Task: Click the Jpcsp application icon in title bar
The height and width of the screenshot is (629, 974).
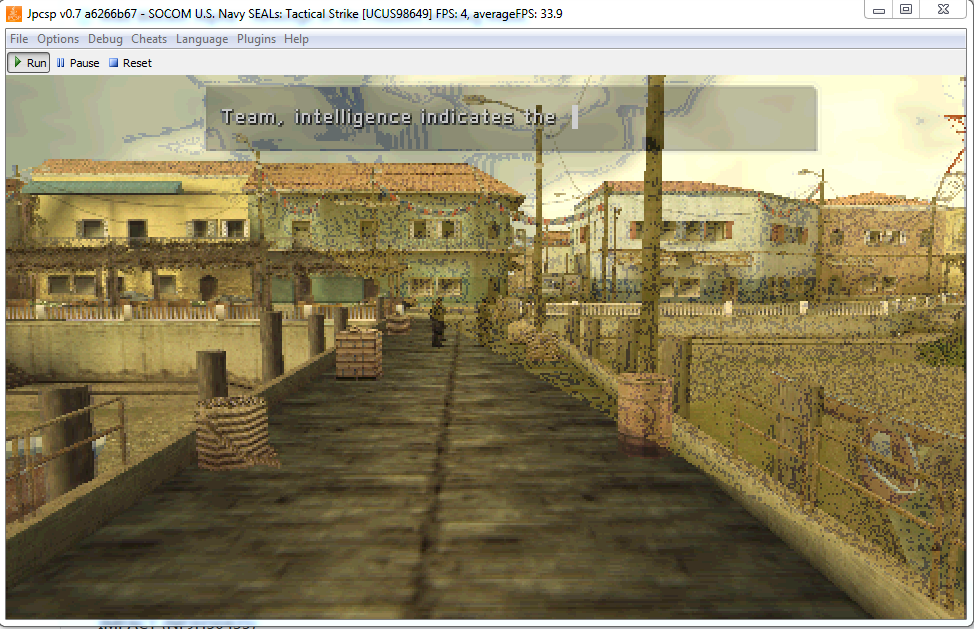Action: tap(14, 13)
